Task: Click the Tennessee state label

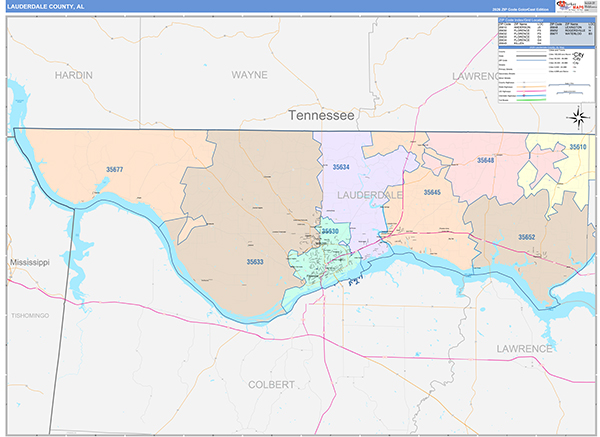Action: tap(321, 115)
